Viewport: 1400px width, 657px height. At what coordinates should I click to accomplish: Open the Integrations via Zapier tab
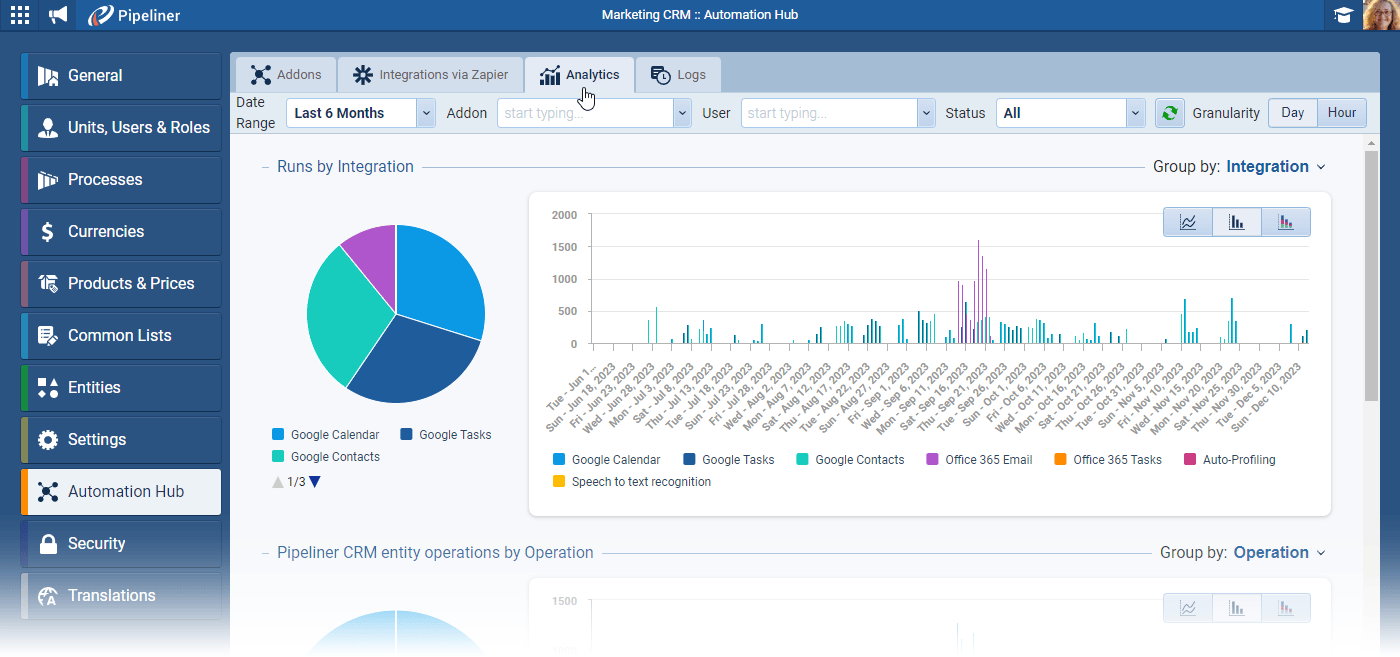[430, 75]
